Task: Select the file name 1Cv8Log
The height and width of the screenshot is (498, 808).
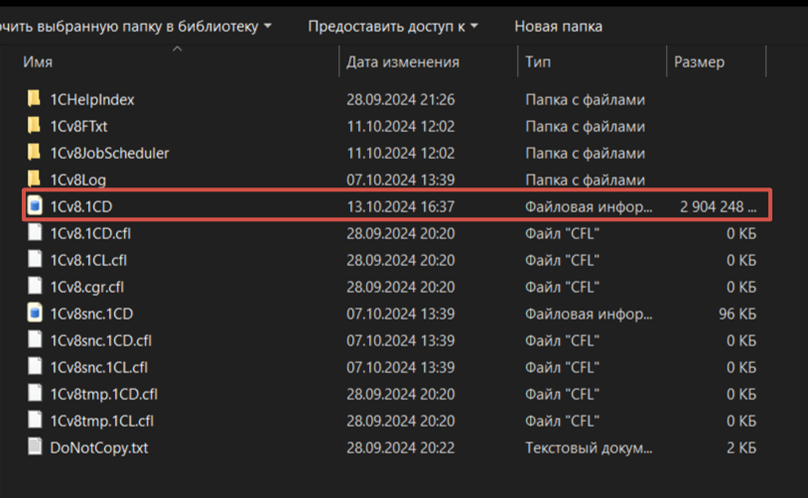Action: pos(78,180)
